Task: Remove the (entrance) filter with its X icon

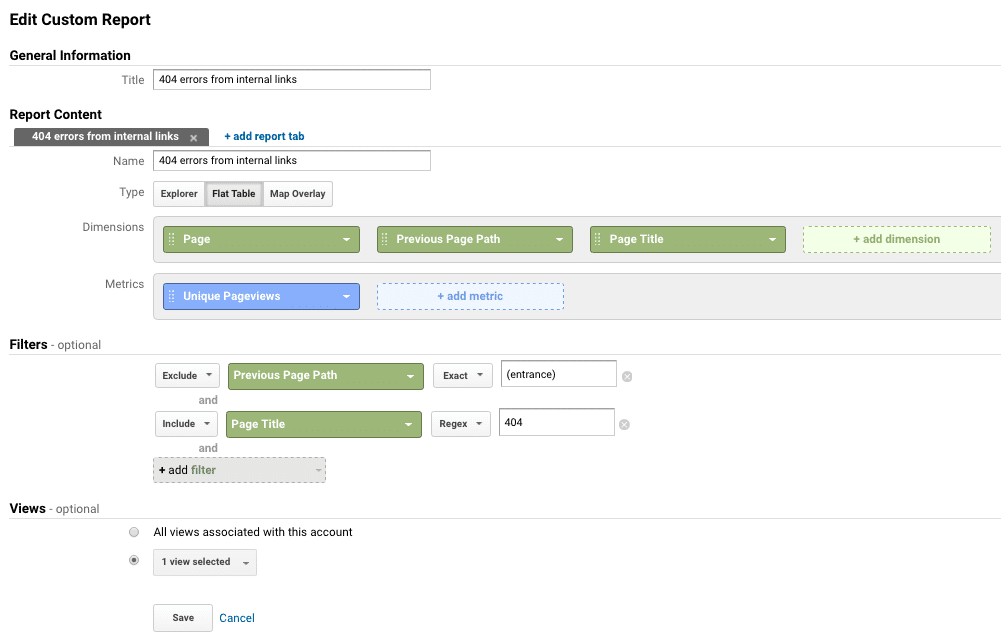Action: coord(627,376)
